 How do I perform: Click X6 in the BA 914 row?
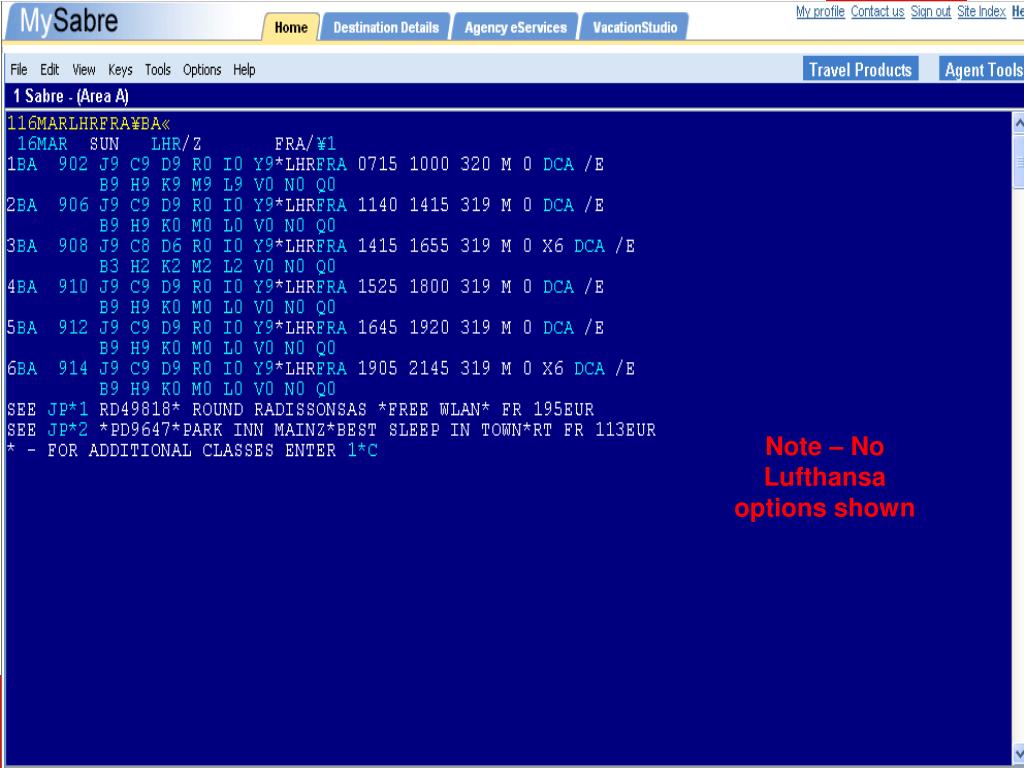[x=552, y=368]
